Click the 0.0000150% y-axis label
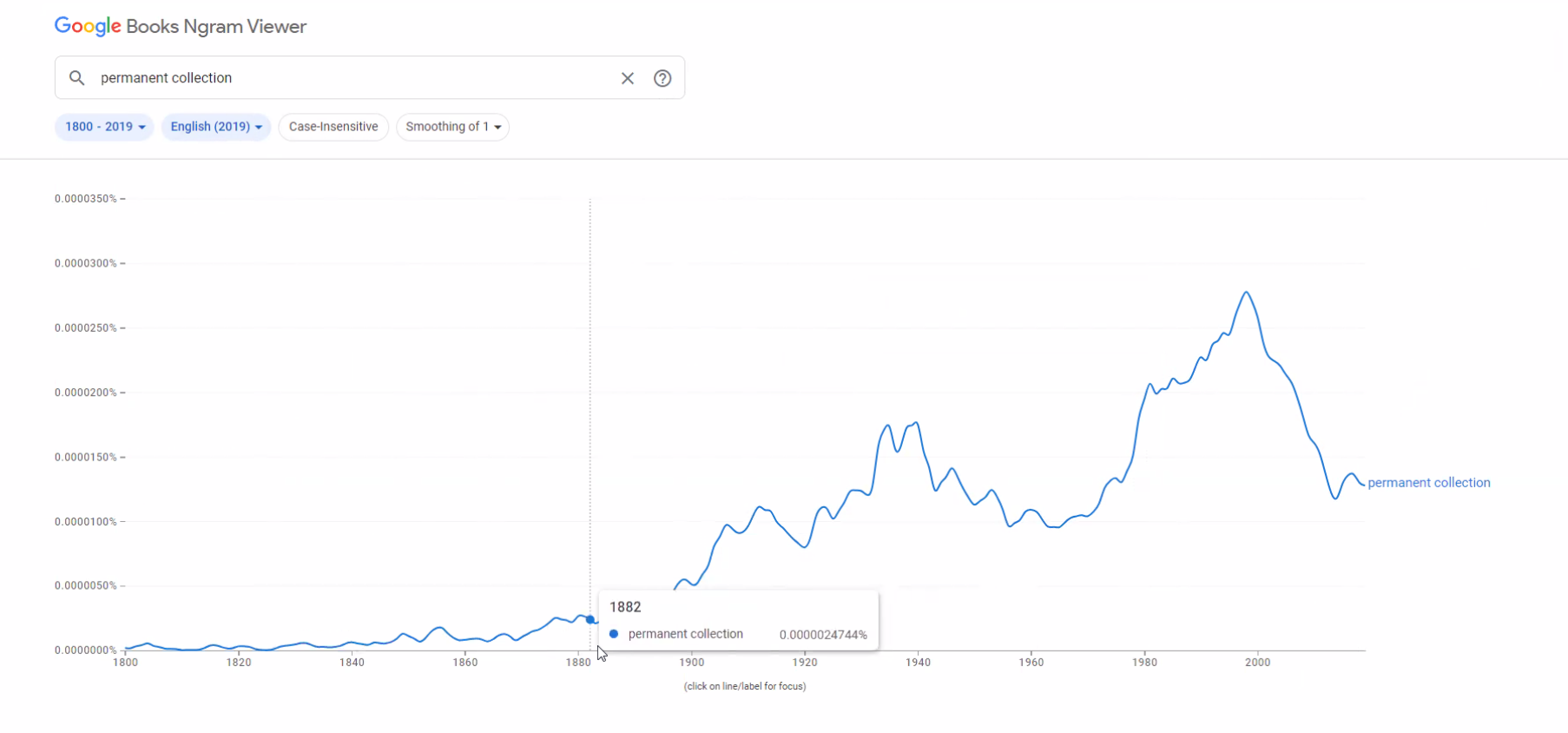 click(x=85, y=457)
